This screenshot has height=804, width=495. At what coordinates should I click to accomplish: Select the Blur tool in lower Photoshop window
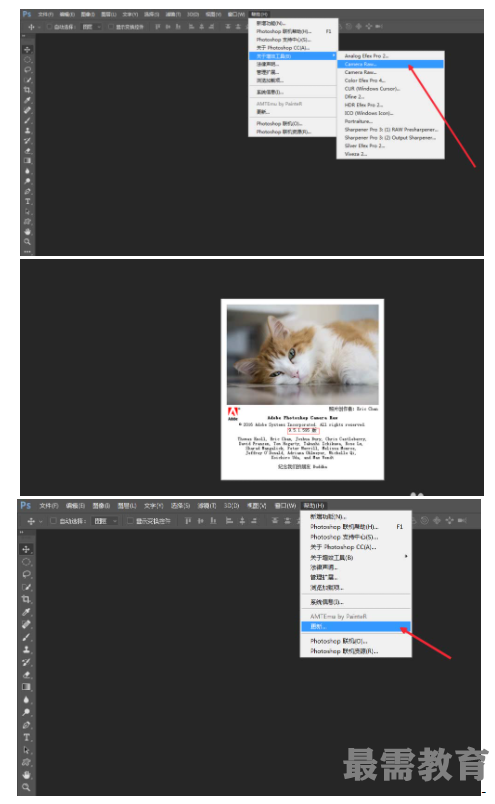(26, 700)
